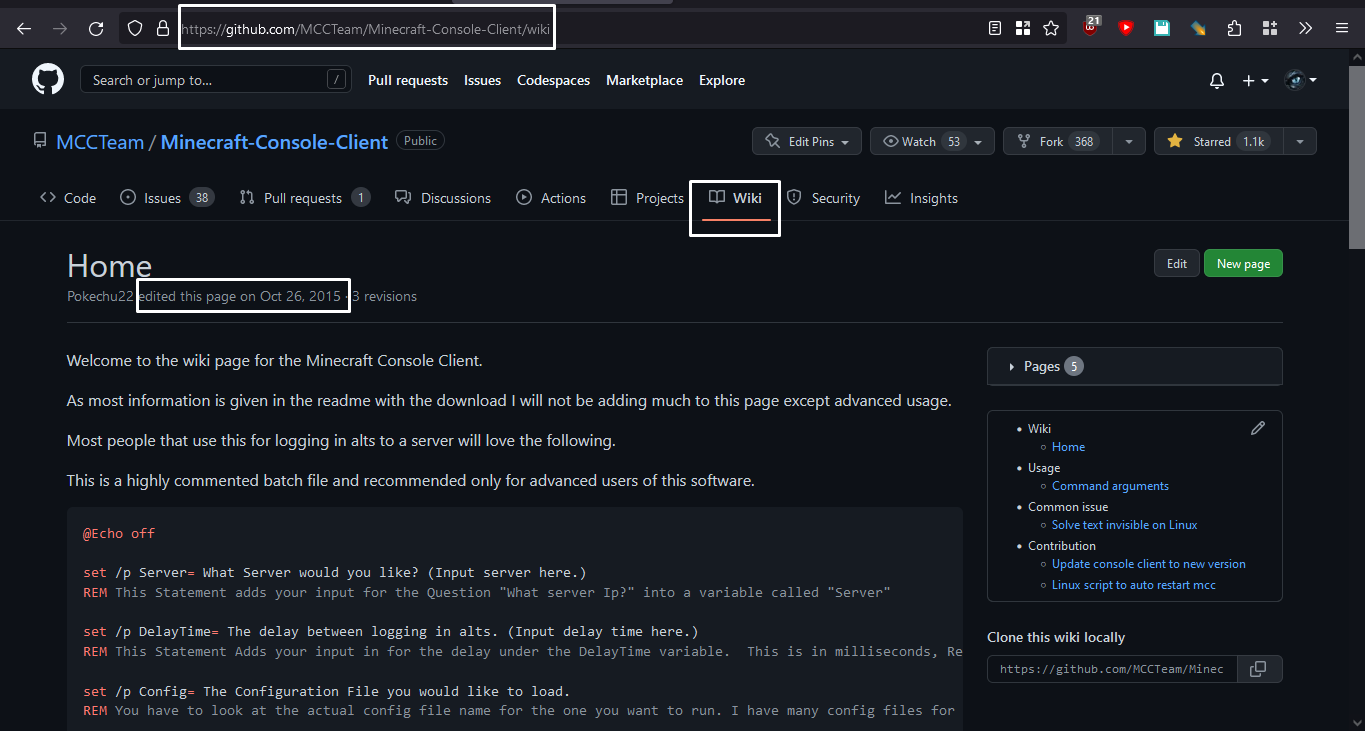
Task: Open the Pull requests tab
Action: (304, 198)
